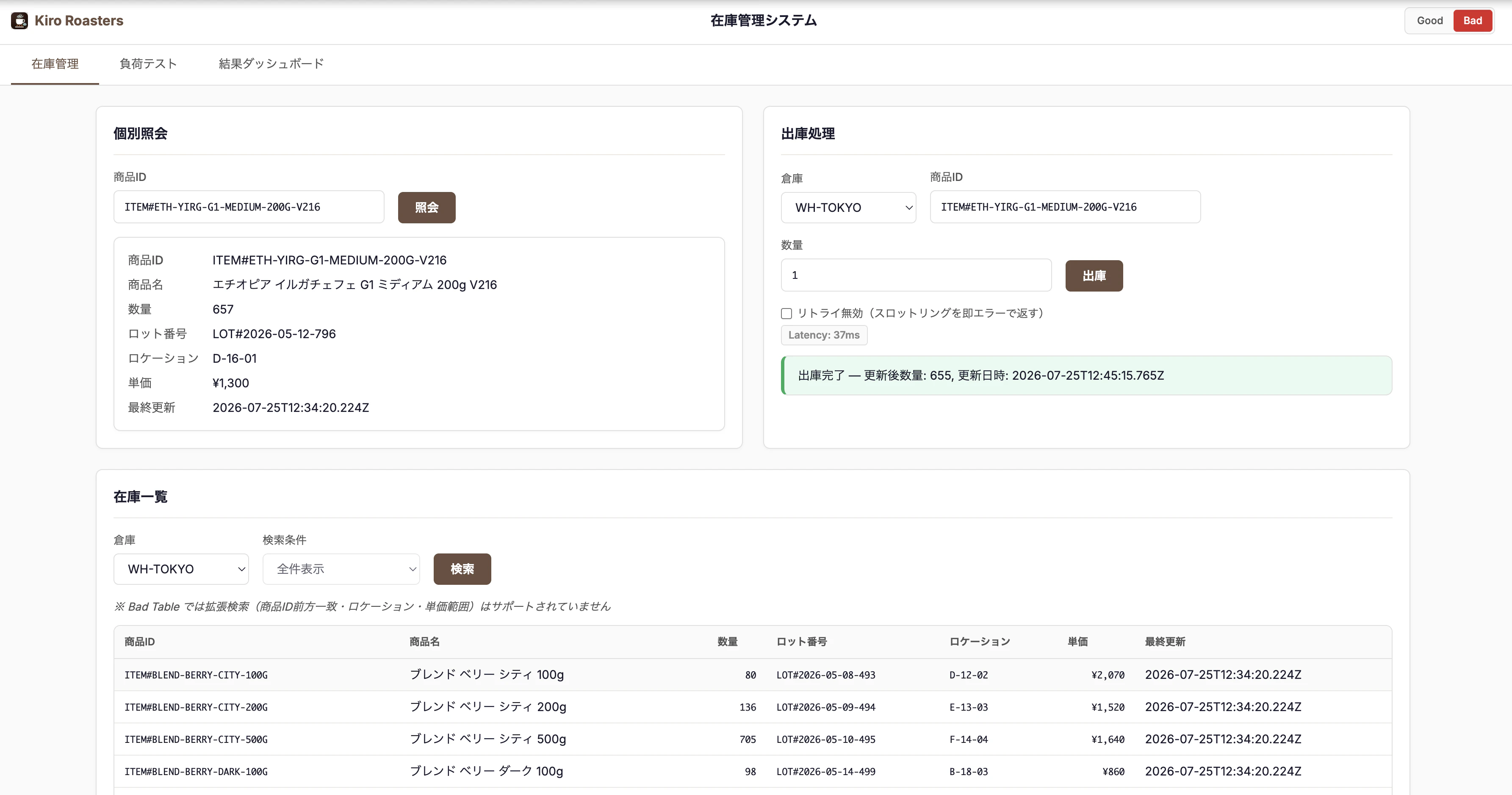
Task: Click the 個別照会 section heading
Action: 140,134
